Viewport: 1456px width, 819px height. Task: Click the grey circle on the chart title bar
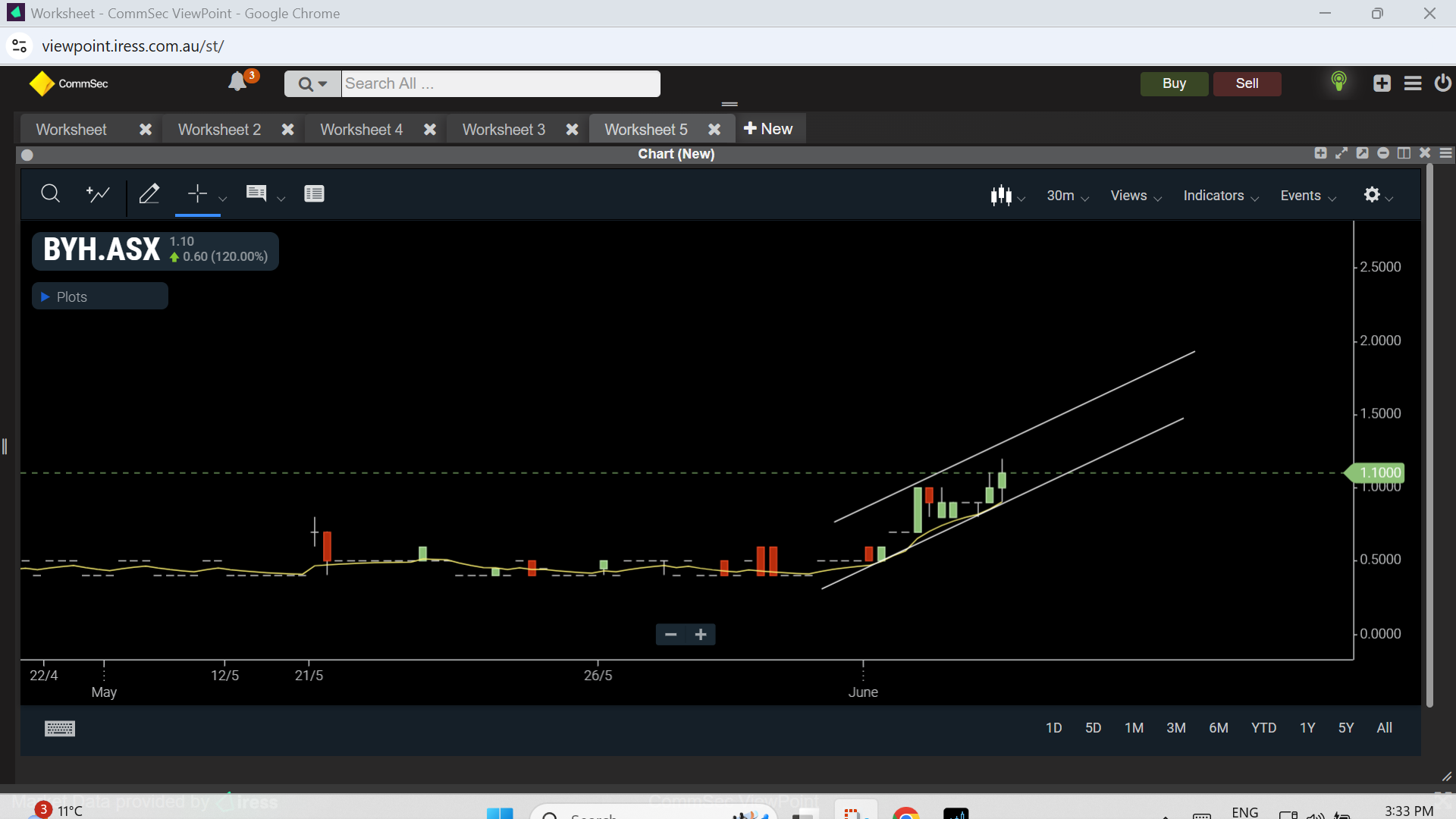pos(27,155)
